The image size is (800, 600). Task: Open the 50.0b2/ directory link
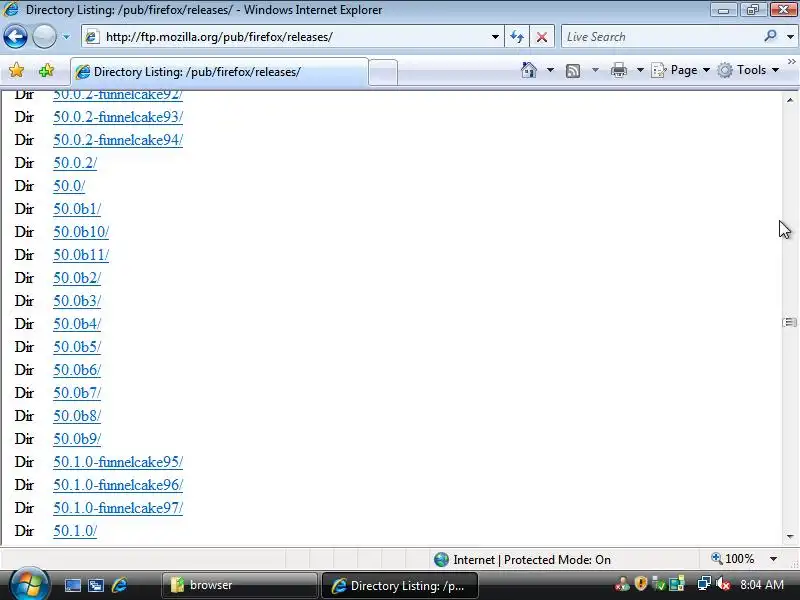coord(77,278)
